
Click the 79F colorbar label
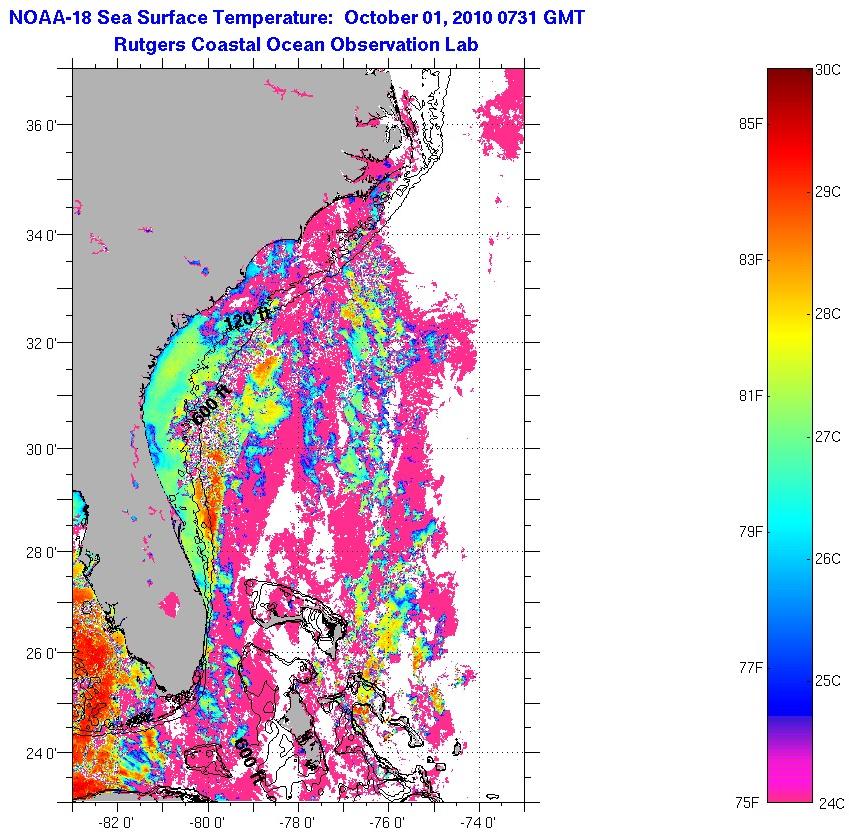pos(750,532)
